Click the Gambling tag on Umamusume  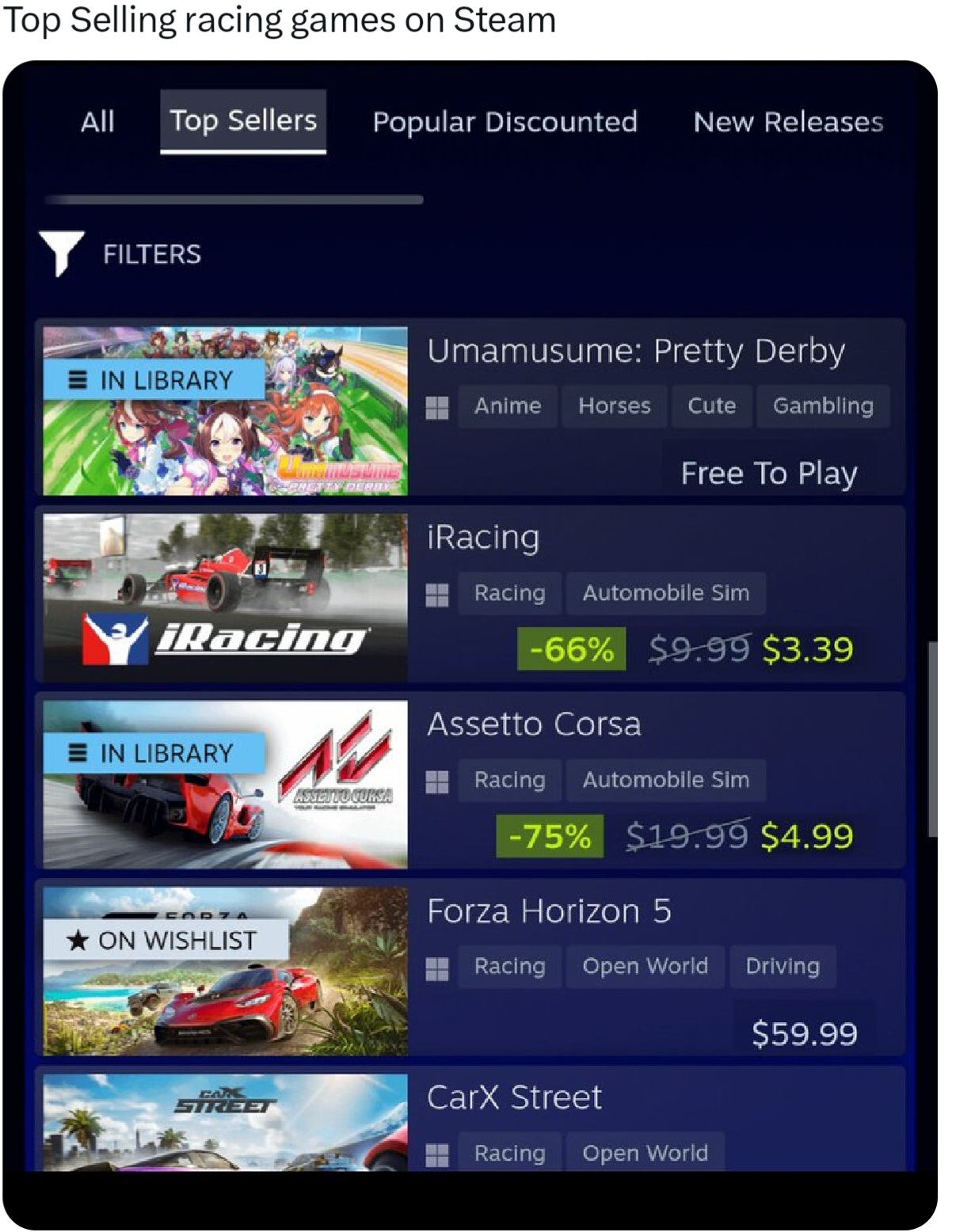tap(823, 406)
